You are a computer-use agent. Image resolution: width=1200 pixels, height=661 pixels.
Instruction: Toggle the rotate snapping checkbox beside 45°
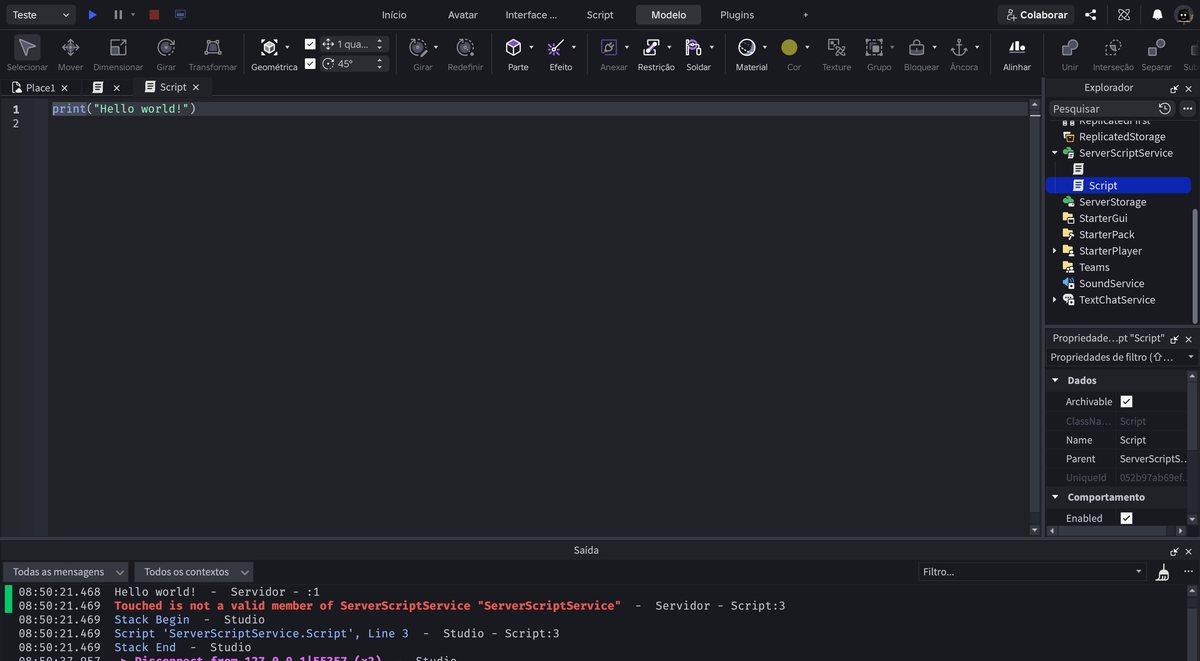click(310, 63)
